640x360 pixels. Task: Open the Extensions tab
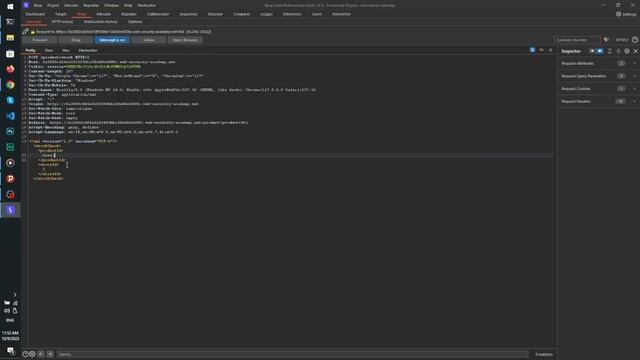pyautogui.click(x=292, y=14)
